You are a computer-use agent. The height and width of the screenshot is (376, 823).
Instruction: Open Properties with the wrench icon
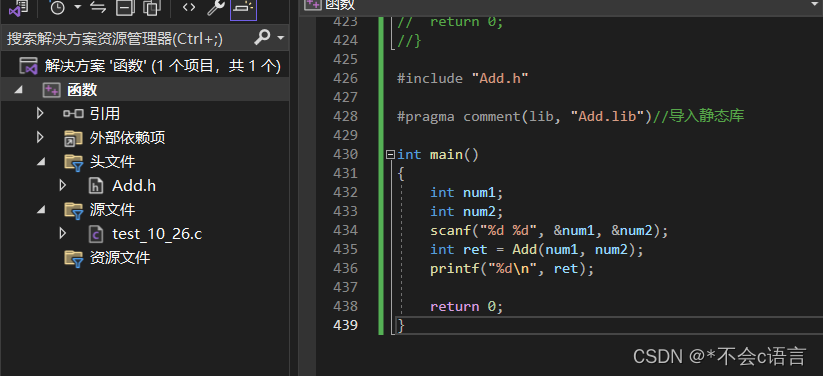pos(216,7)
